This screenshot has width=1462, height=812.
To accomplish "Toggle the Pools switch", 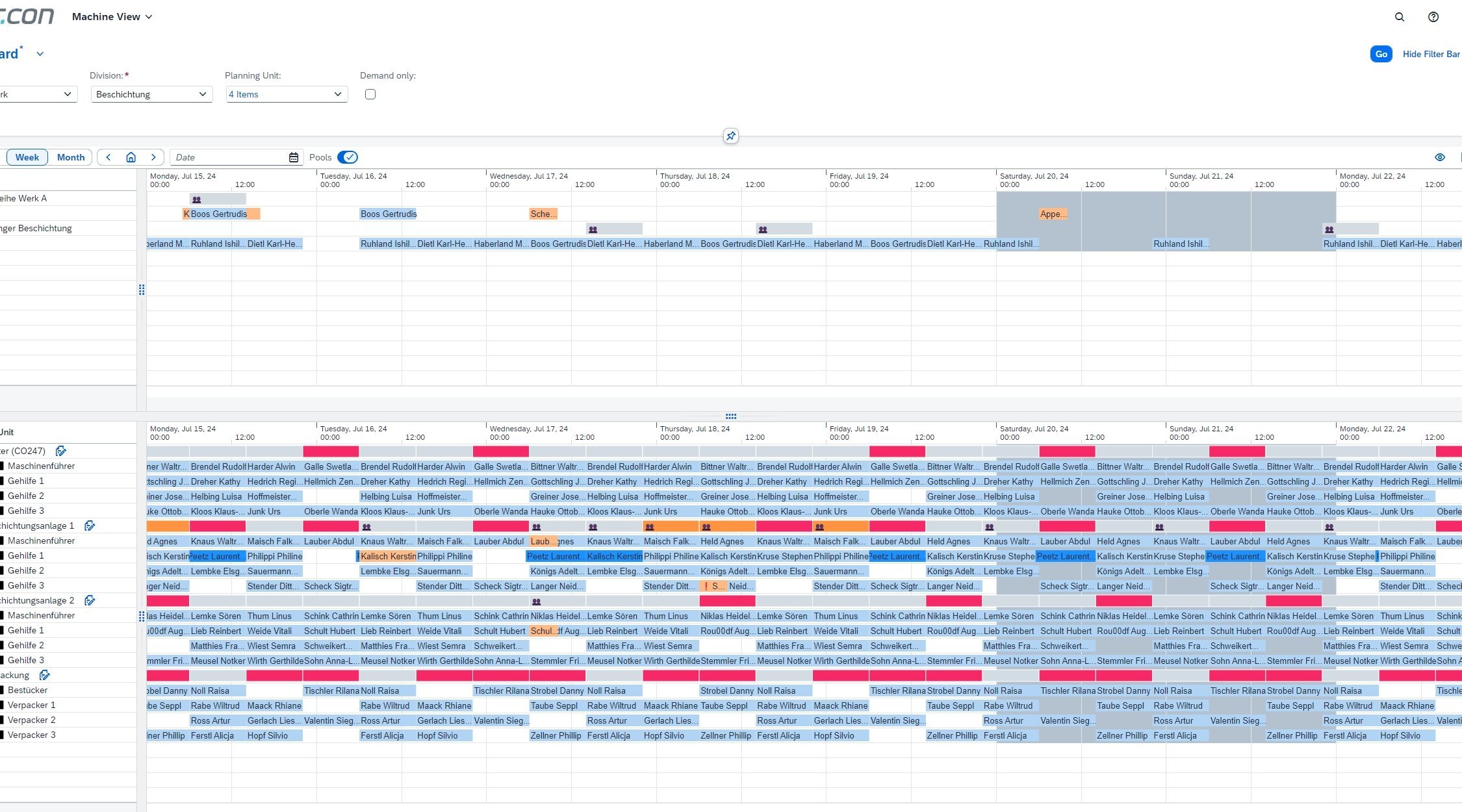I will coord(348,157).
